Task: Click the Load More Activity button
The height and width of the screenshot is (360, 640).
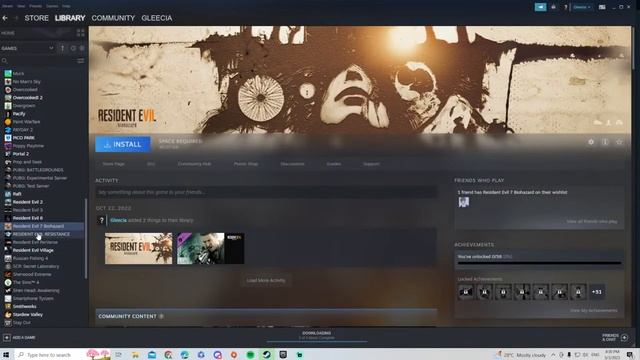Action: [266, 280]
